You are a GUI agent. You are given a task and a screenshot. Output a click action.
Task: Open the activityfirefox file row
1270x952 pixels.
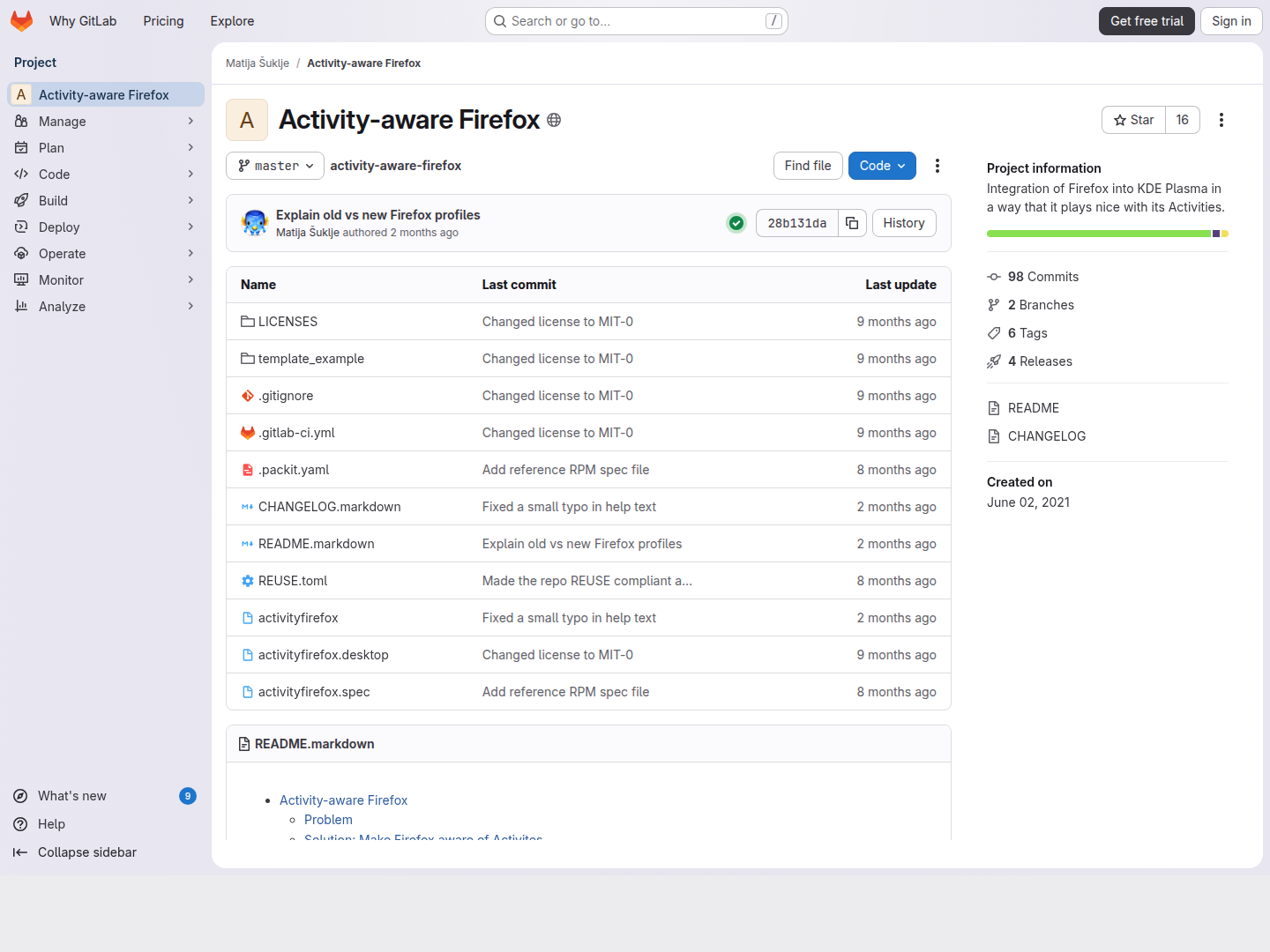coord(588,618)
